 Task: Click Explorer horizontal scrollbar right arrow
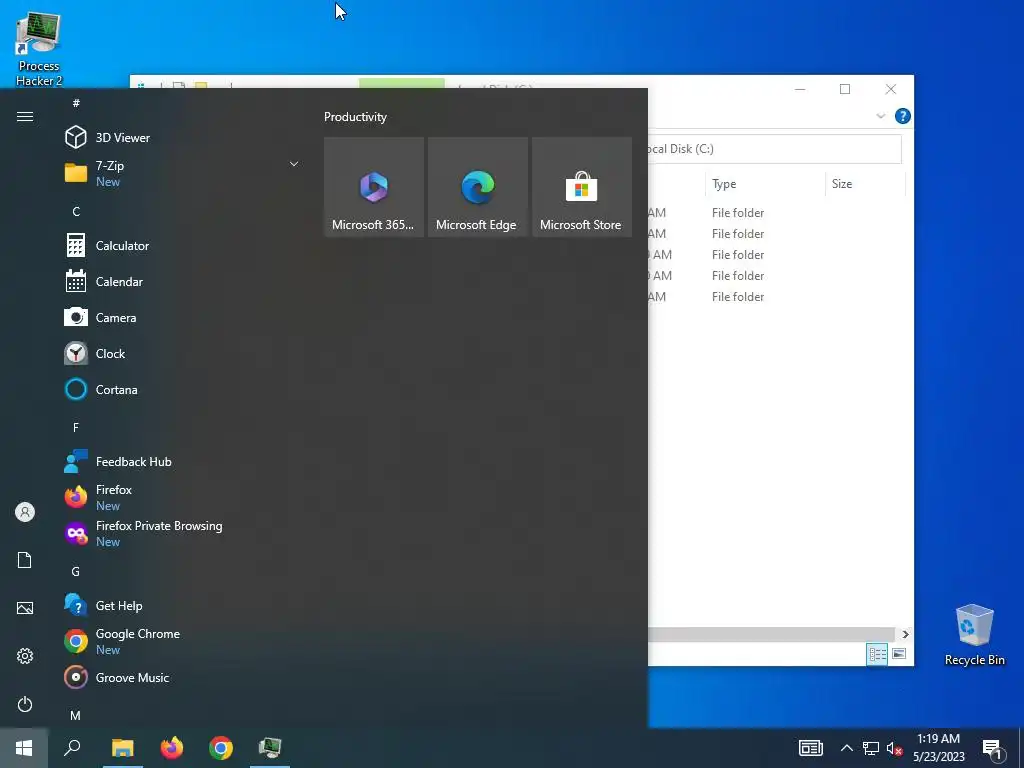point(905,634)
